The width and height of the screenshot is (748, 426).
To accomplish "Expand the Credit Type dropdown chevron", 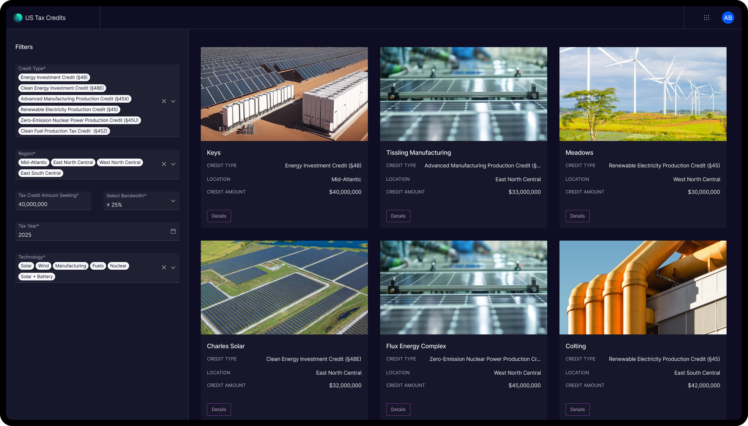I will (x=173, y=101).
